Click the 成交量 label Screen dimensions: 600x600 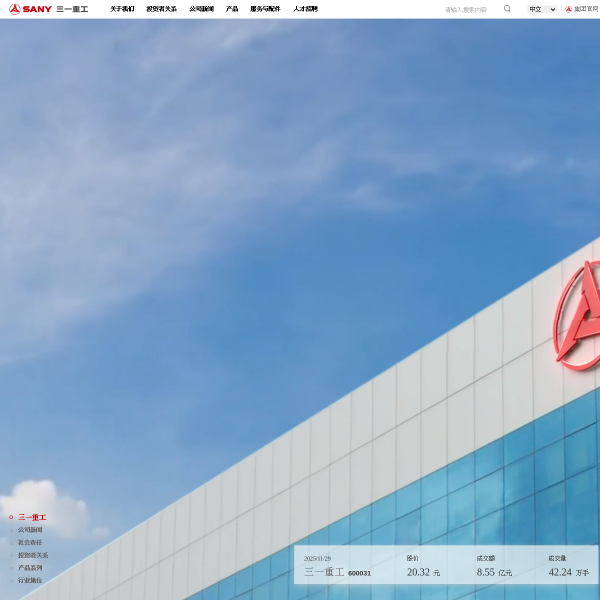click(557, 558)
